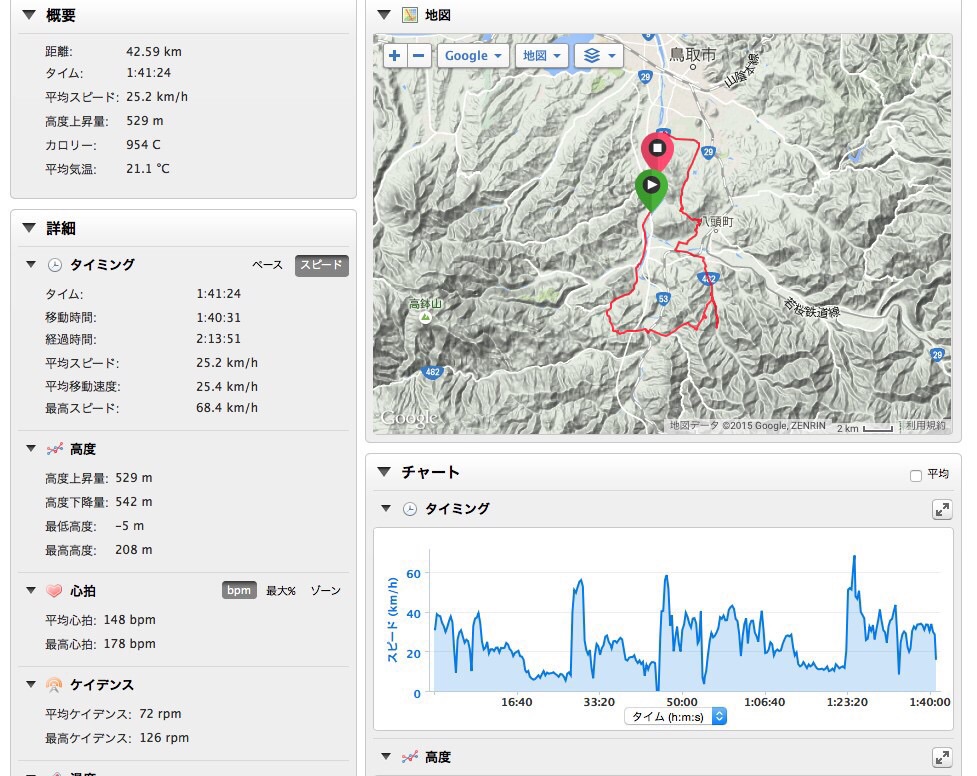977x776 pixels.
Task: Expand the timing chart to full size
Action: (941, 510)
